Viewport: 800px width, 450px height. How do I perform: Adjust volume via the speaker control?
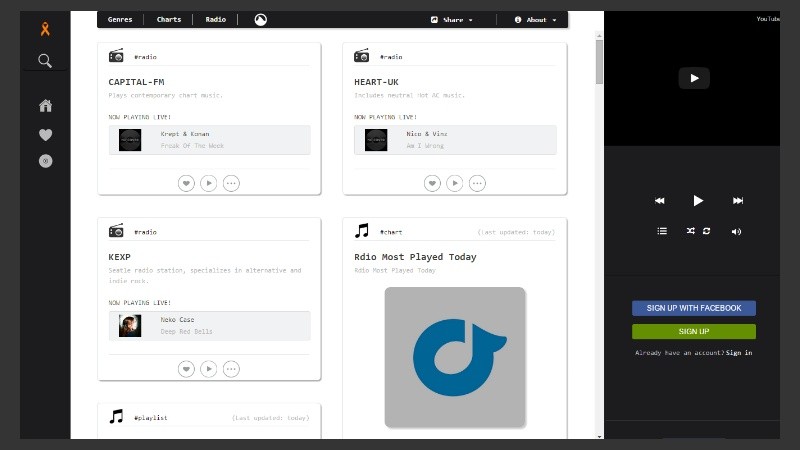(x=736, y=231)
